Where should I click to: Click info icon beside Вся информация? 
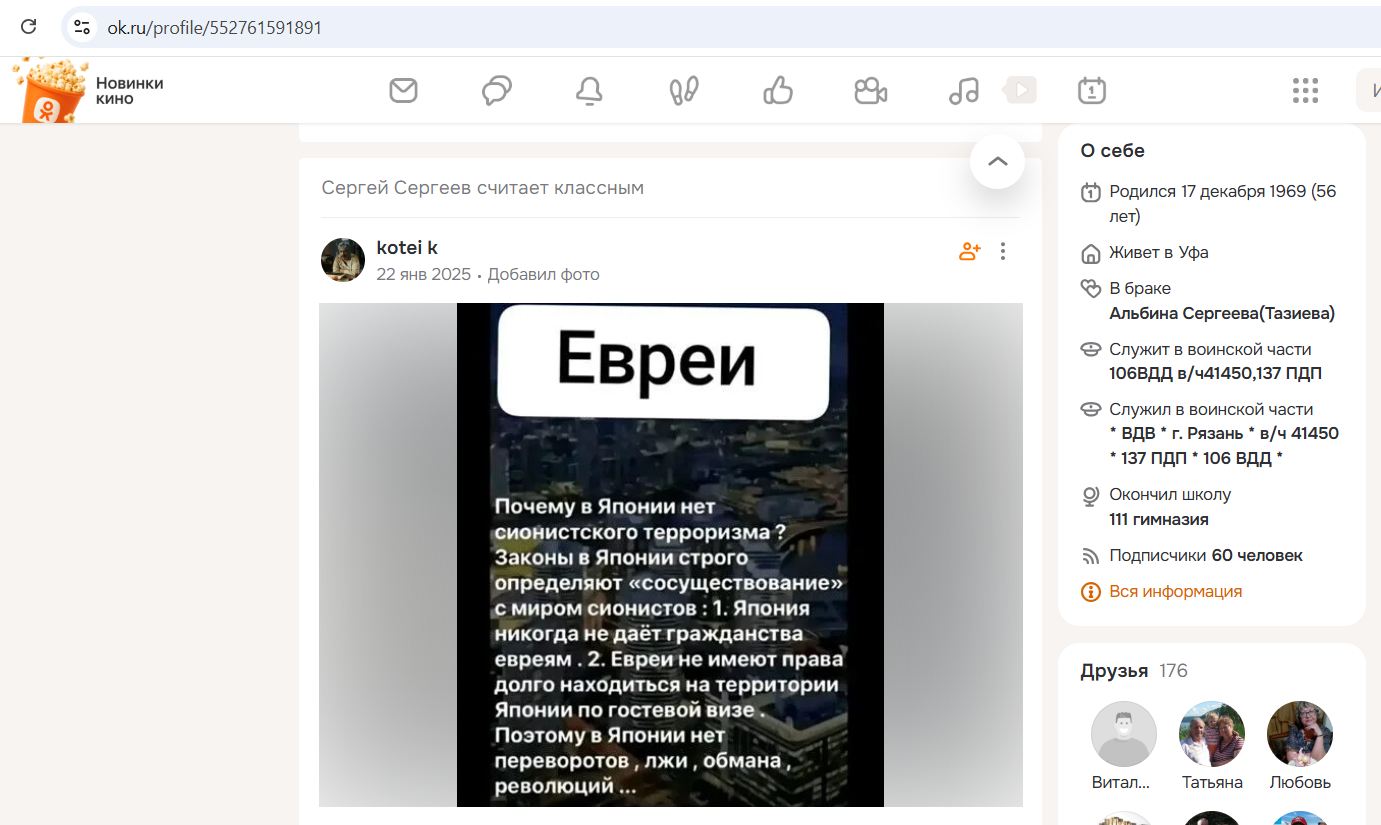1091,592
